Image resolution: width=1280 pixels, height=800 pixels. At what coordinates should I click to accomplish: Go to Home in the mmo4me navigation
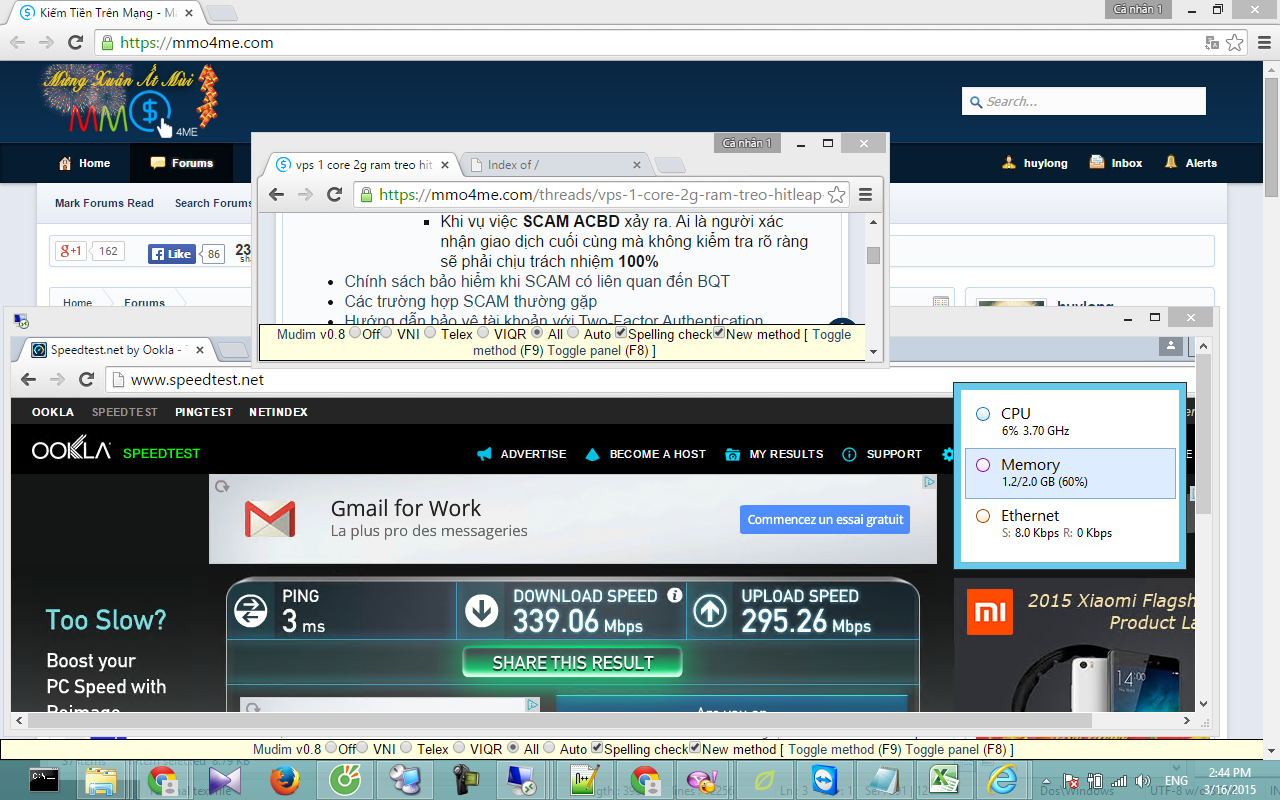[x=84, y=163]
